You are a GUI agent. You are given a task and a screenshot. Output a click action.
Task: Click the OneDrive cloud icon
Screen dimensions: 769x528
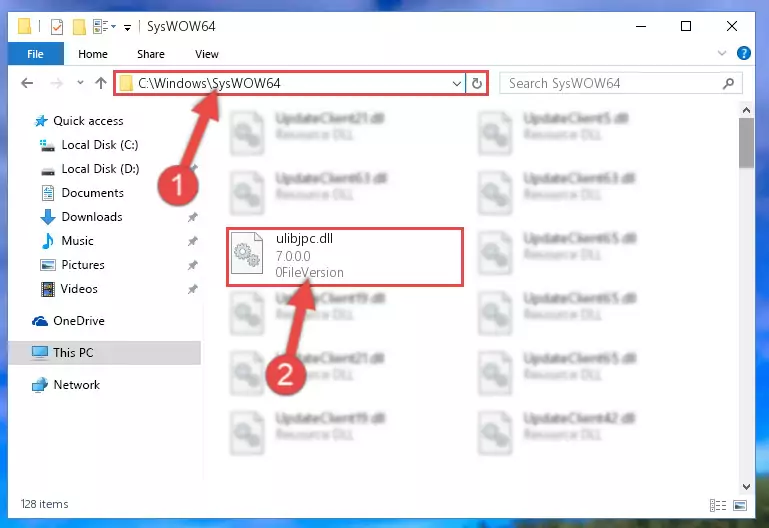pos(40,321)
